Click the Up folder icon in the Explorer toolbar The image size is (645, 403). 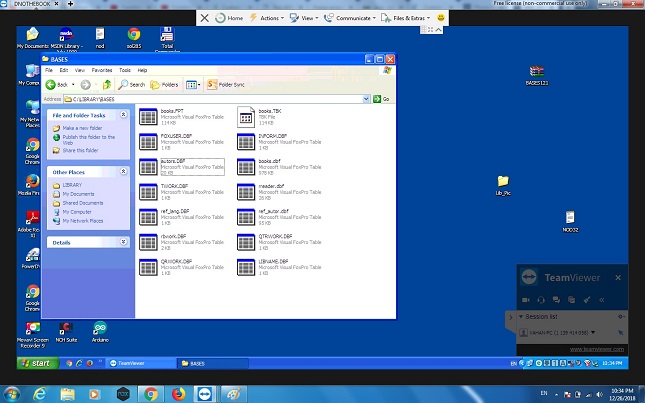[106, 85]
